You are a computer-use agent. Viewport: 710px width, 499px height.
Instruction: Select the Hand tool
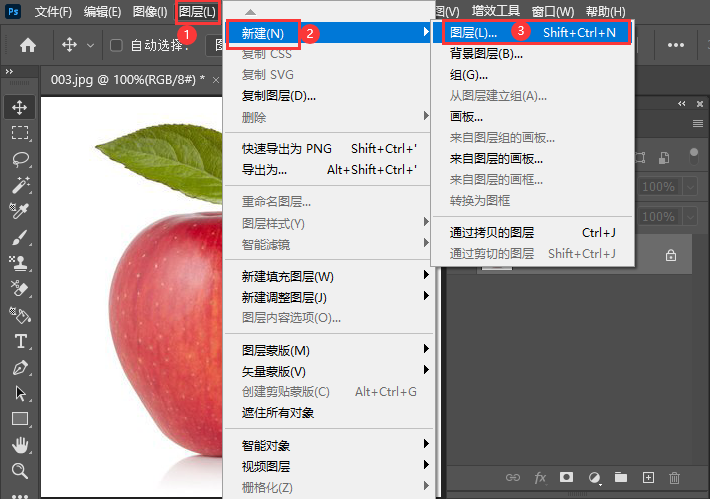tap(19, 445)
